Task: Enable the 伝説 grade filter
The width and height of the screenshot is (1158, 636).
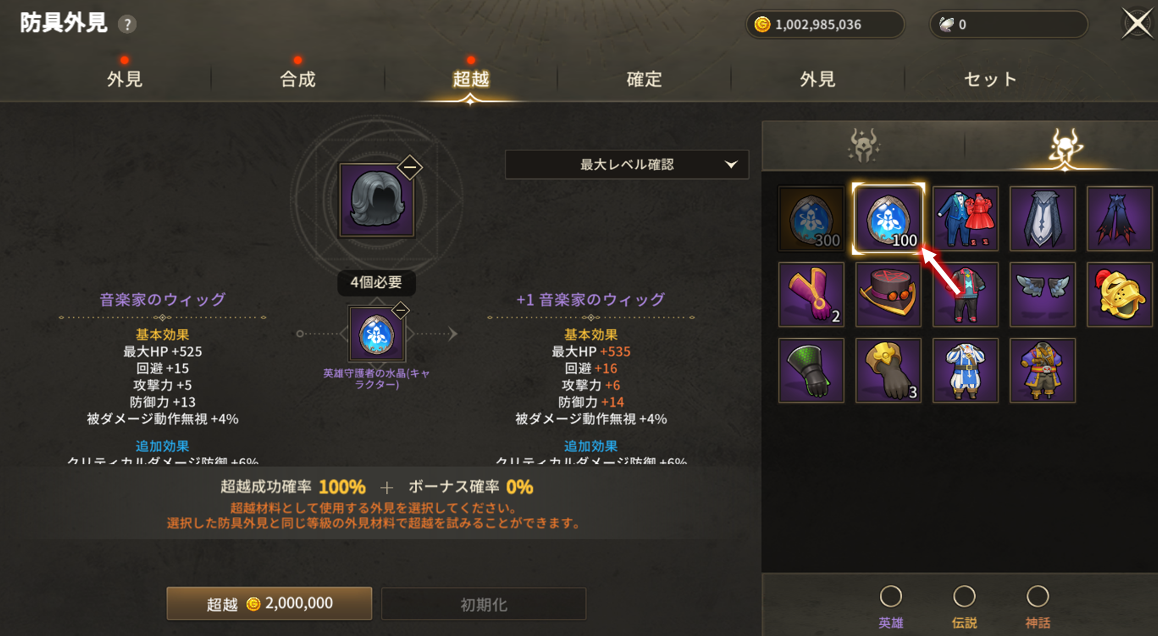Action: pos(964,596)
